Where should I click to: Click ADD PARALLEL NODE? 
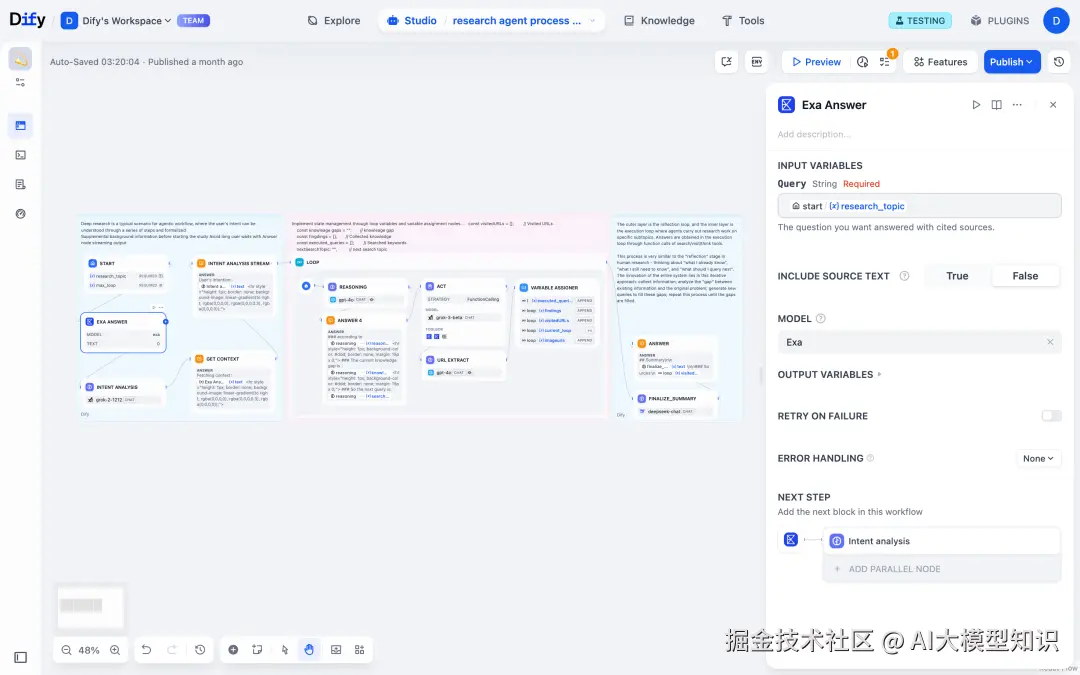click(x=942, y=569)
